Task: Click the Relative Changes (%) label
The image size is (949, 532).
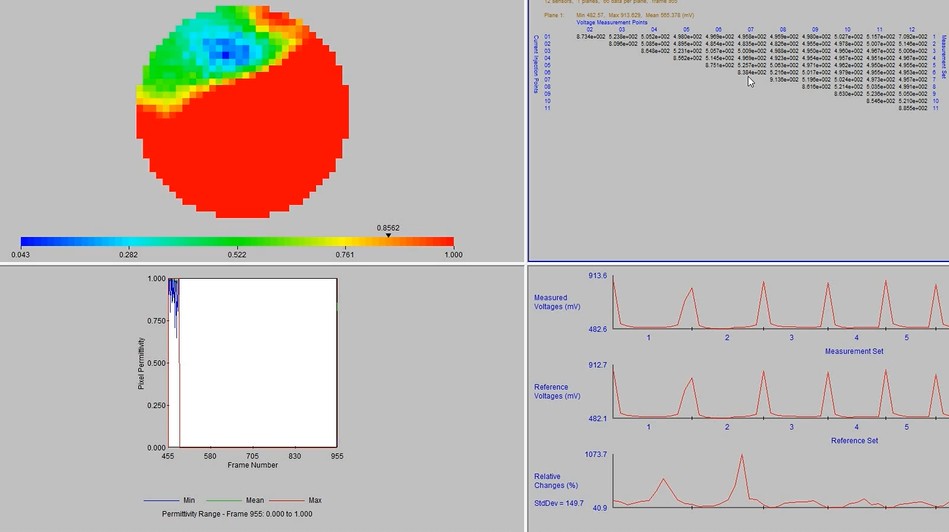Action: (556, 481)
